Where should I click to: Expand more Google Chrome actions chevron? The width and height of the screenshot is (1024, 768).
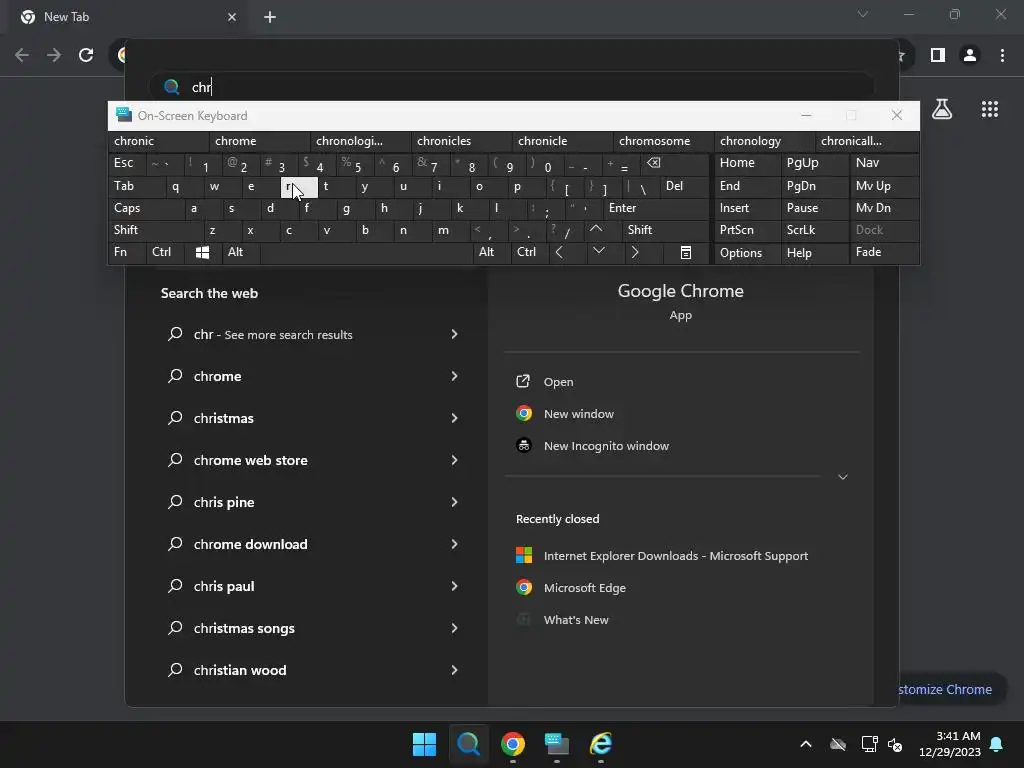click(x=842, y=477)
